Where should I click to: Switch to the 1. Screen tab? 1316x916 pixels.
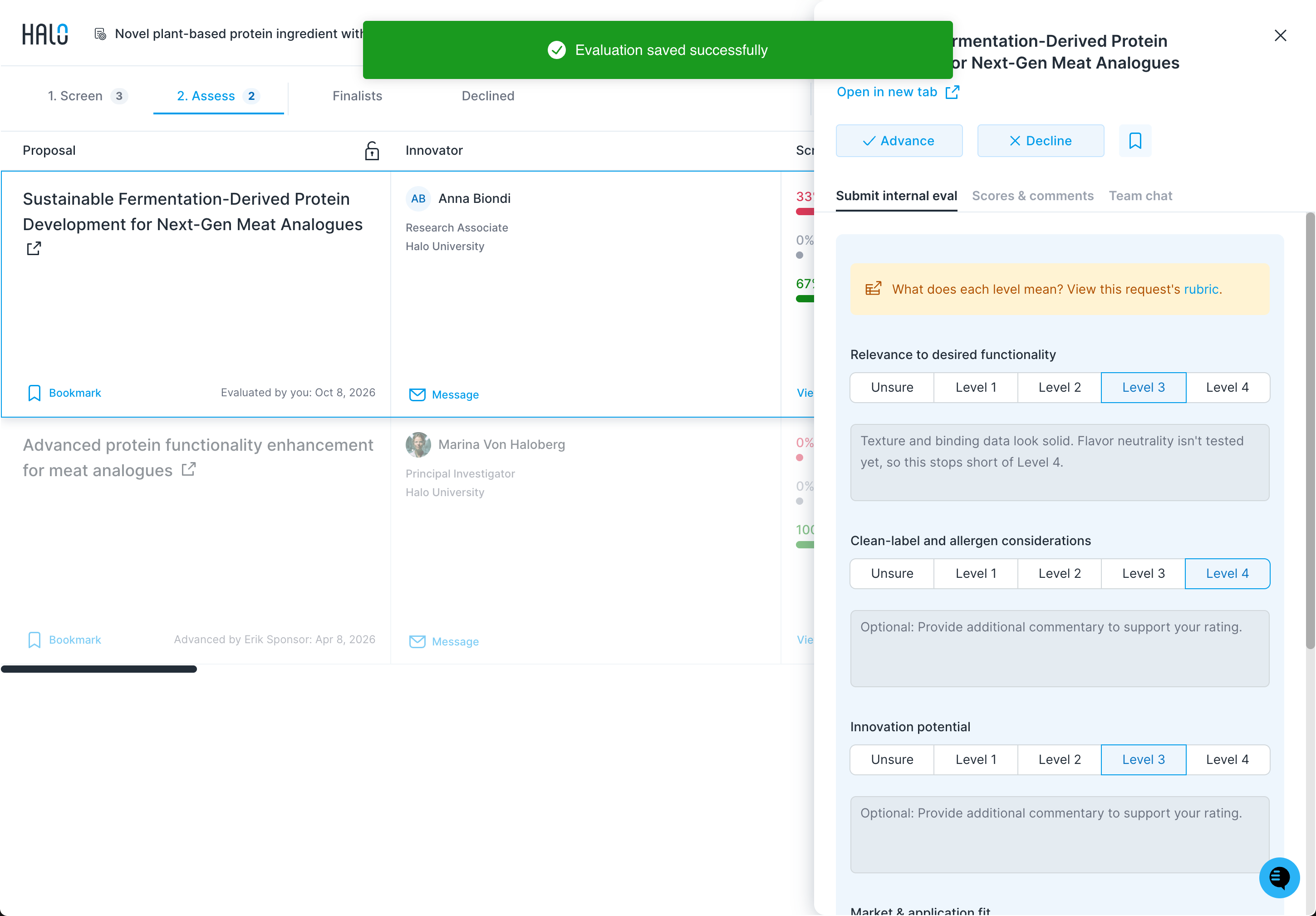point(87,96)
